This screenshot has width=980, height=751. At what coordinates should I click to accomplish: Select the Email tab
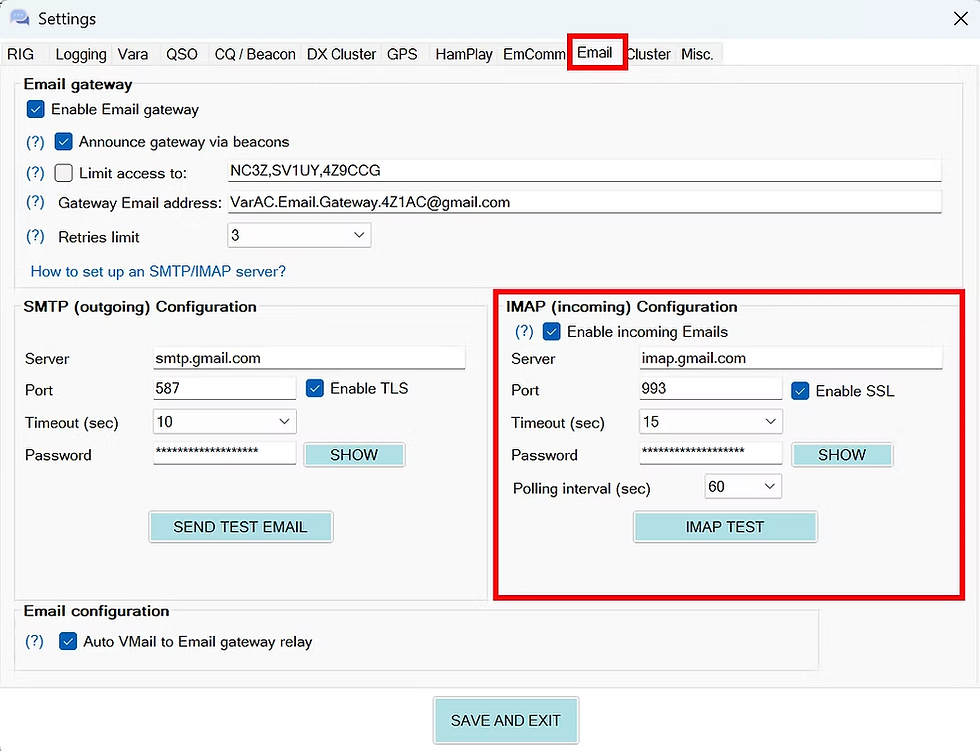[x=594, y=52]
